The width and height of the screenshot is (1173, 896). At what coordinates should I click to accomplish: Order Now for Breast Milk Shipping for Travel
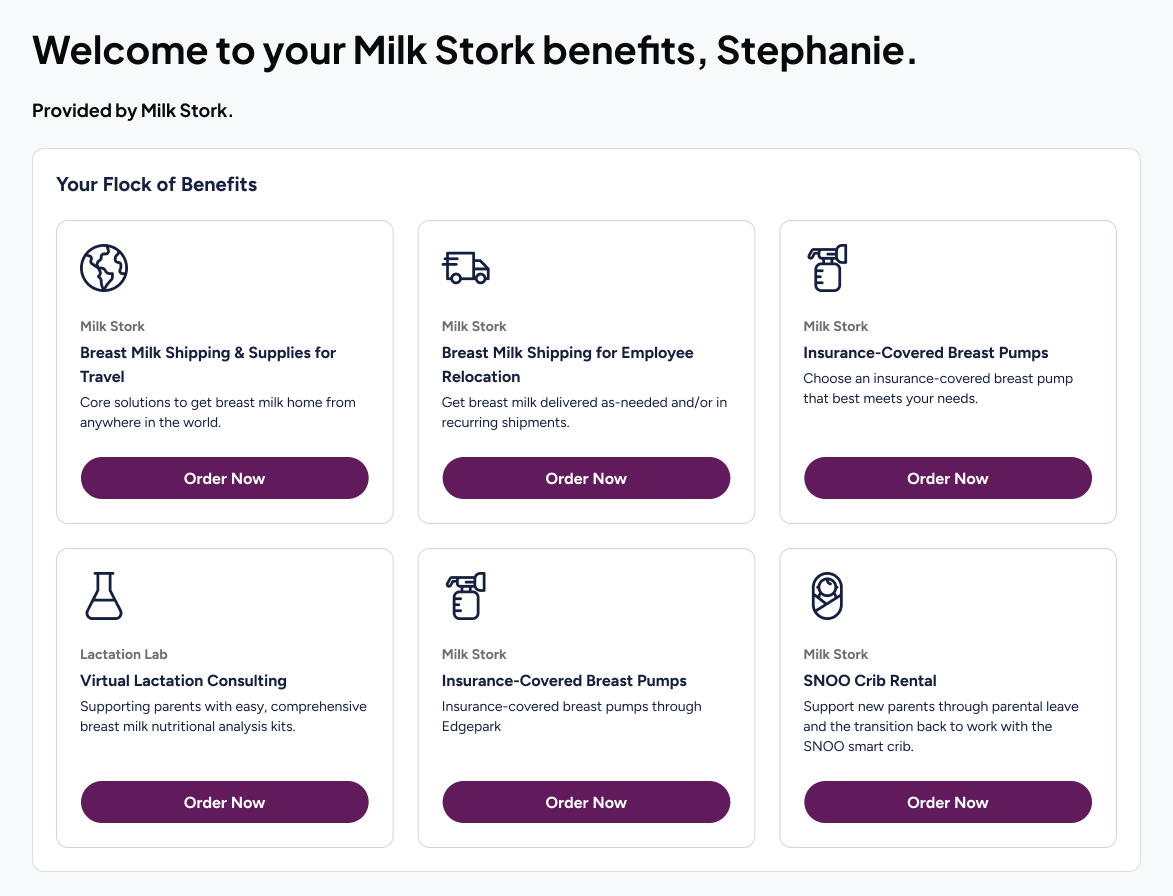(224, 478)
